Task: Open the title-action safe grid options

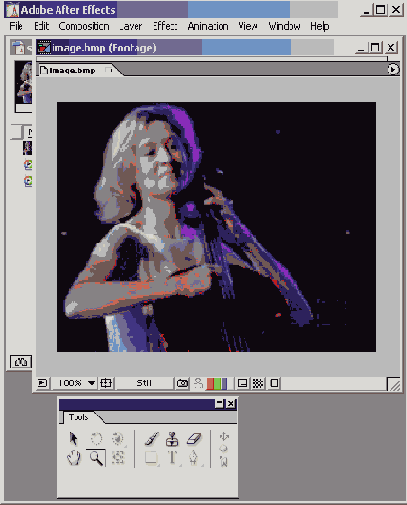Action: [x=106, y=383]
